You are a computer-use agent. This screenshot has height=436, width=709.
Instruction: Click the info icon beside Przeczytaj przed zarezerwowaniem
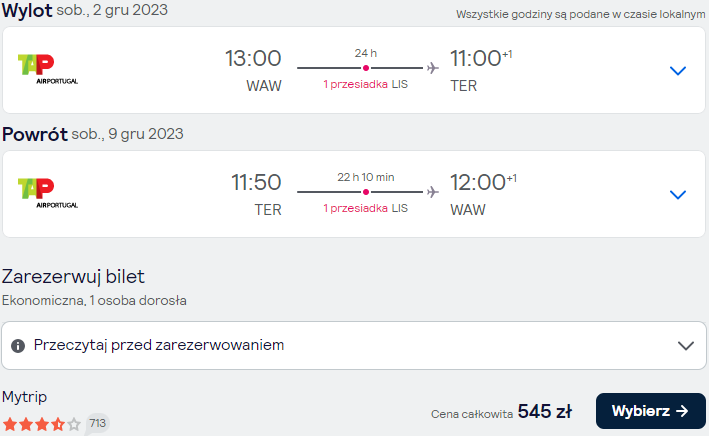coord(18,346)
